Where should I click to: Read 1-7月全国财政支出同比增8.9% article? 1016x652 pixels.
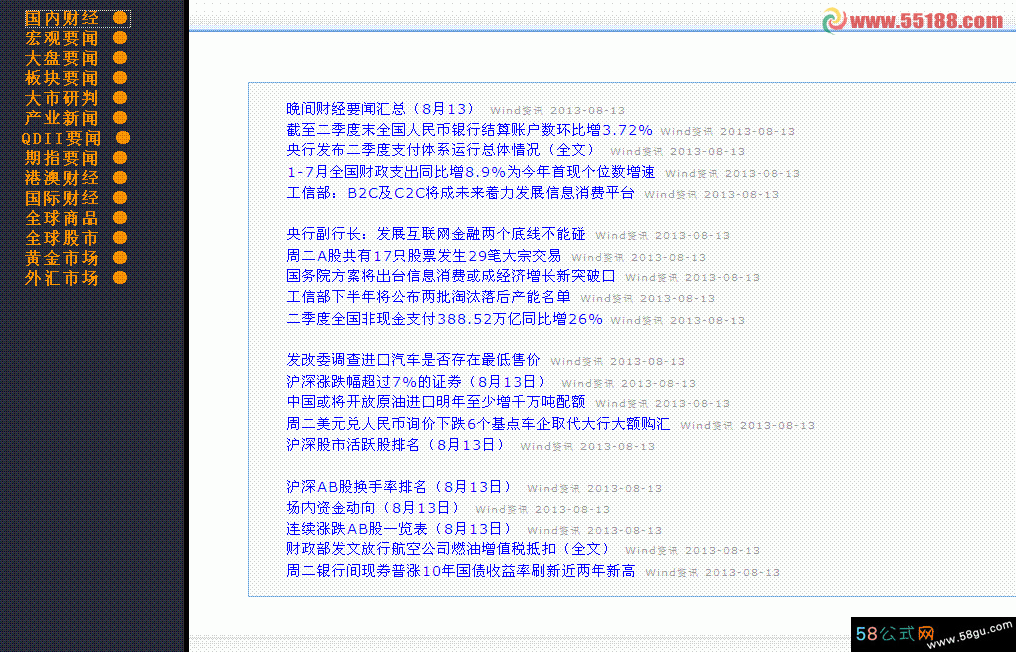470,172
